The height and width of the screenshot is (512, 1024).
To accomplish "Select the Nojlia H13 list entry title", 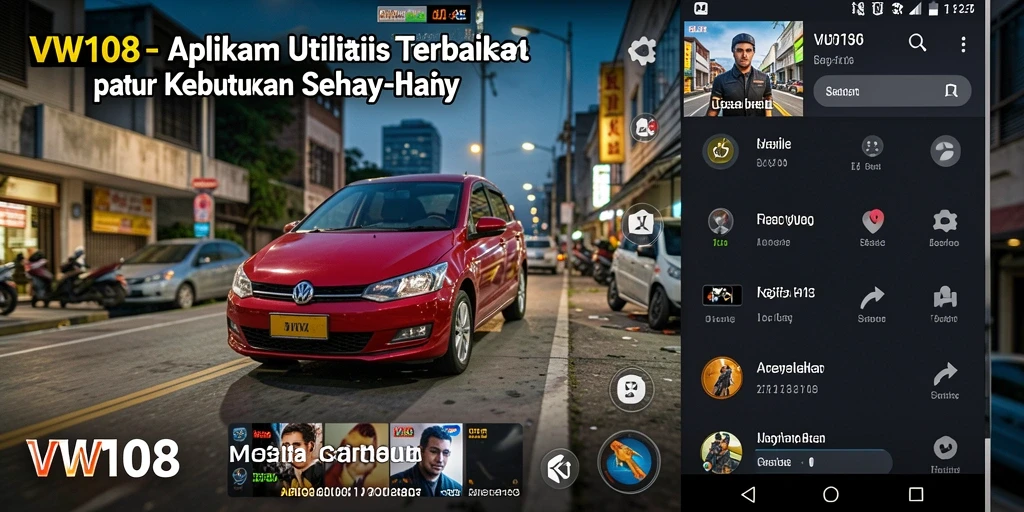I will tap(786, 293).
